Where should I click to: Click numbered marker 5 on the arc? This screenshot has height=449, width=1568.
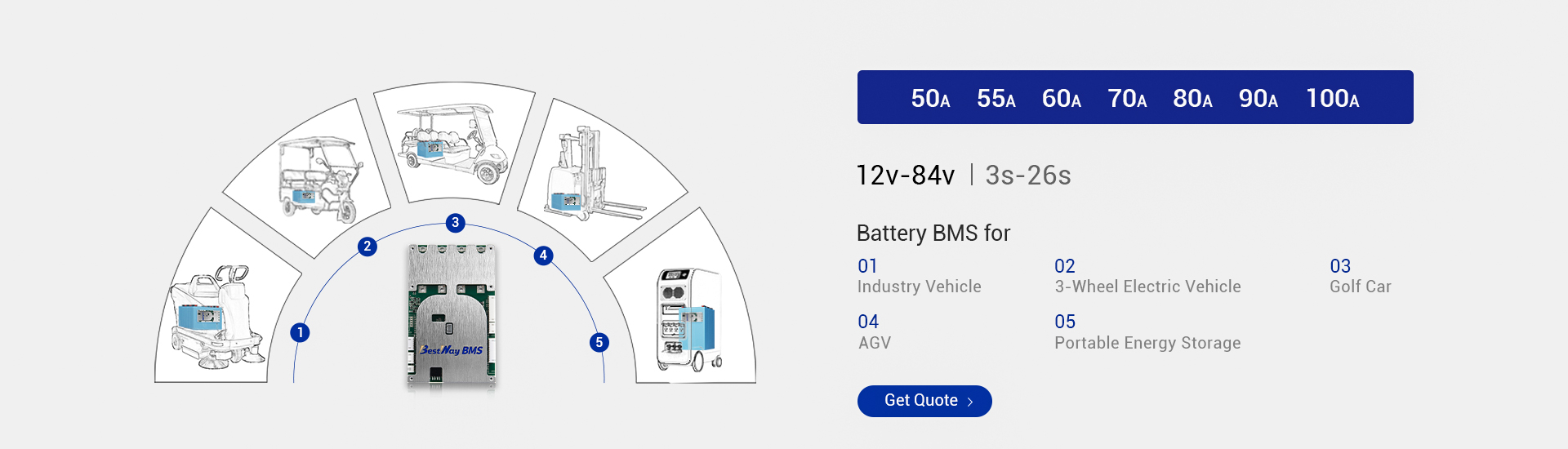(x=599, y=343)
